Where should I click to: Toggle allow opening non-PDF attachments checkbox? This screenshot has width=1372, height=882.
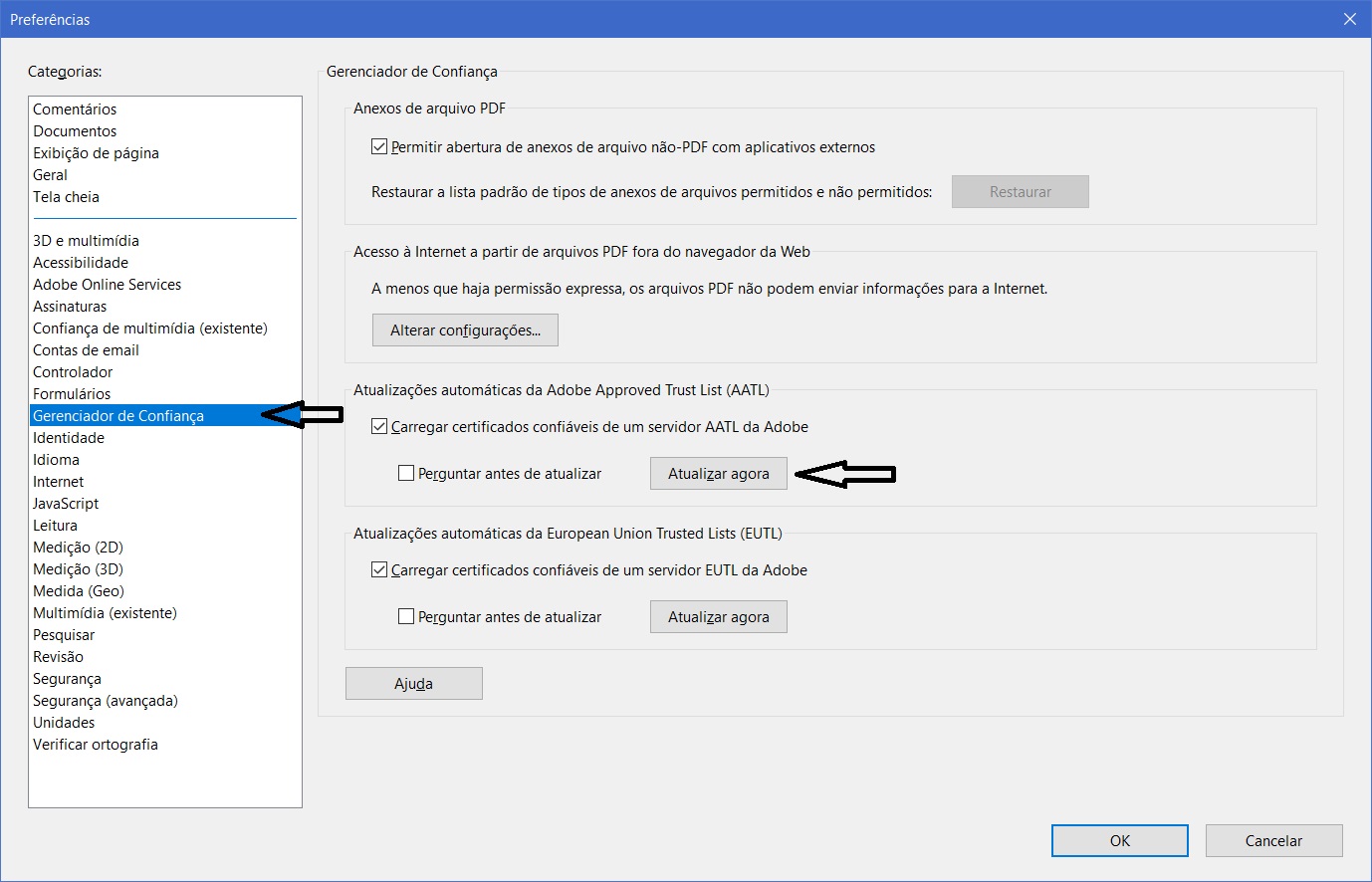coord(379,146)
